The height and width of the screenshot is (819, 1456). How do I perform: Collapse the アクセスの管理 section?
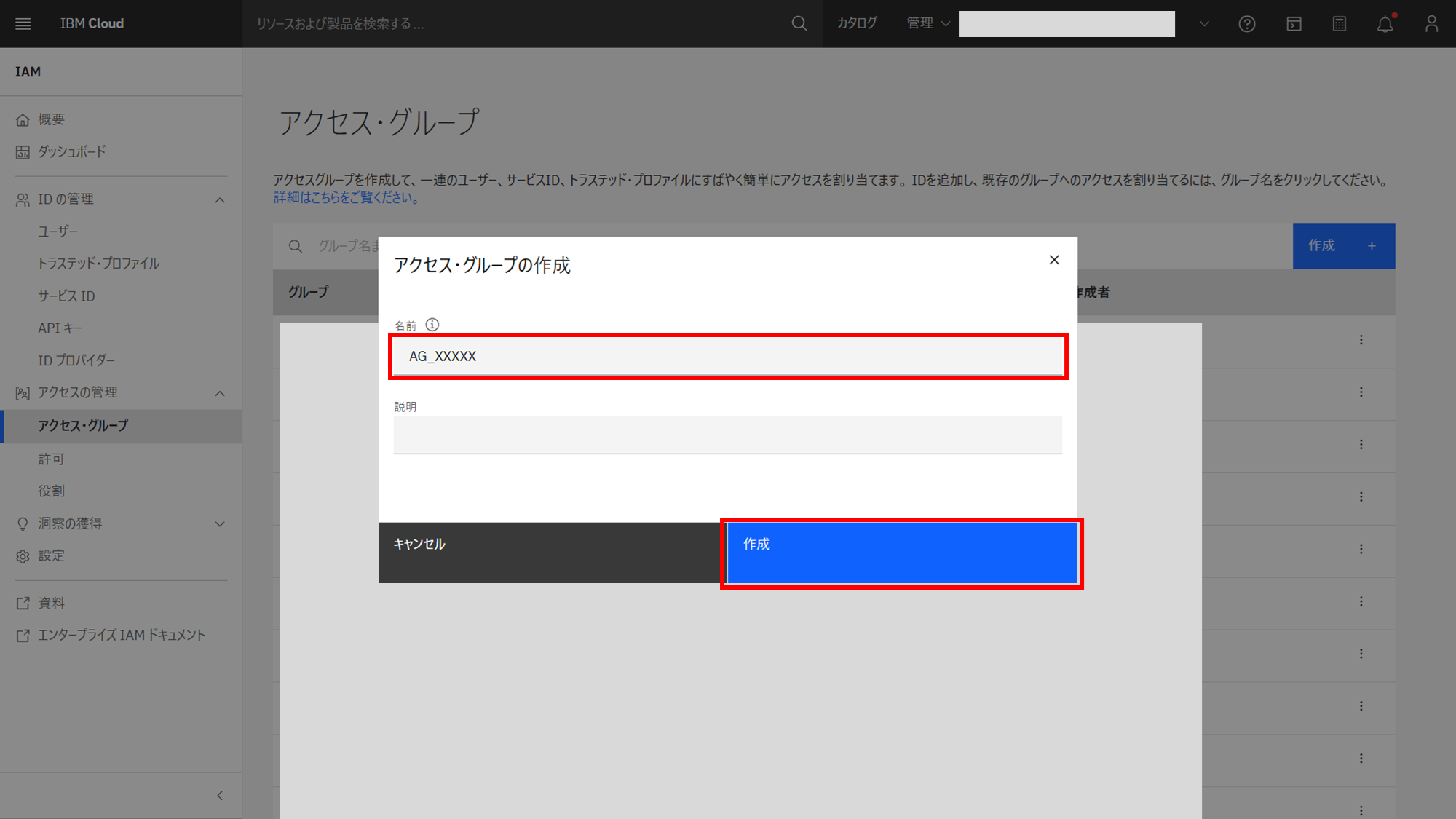[220, 393]
